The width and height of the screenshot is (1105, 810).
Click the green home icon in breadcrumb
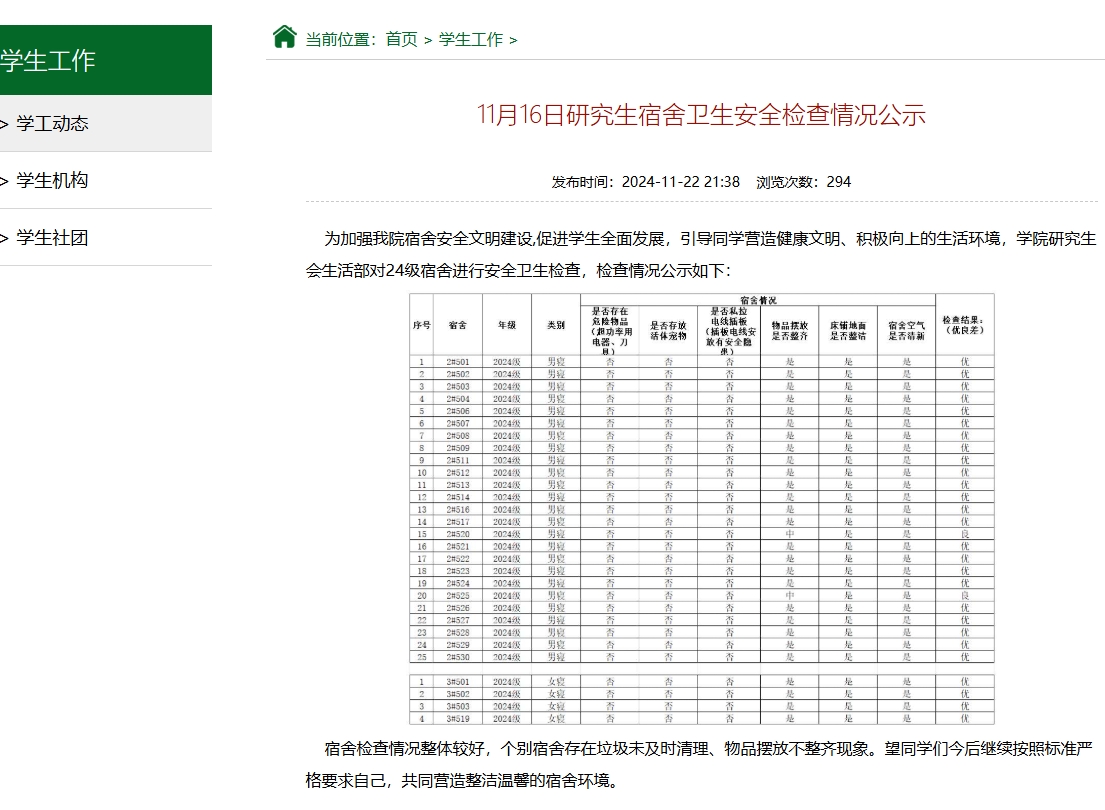pyautogui.click(x=285, y=37)
